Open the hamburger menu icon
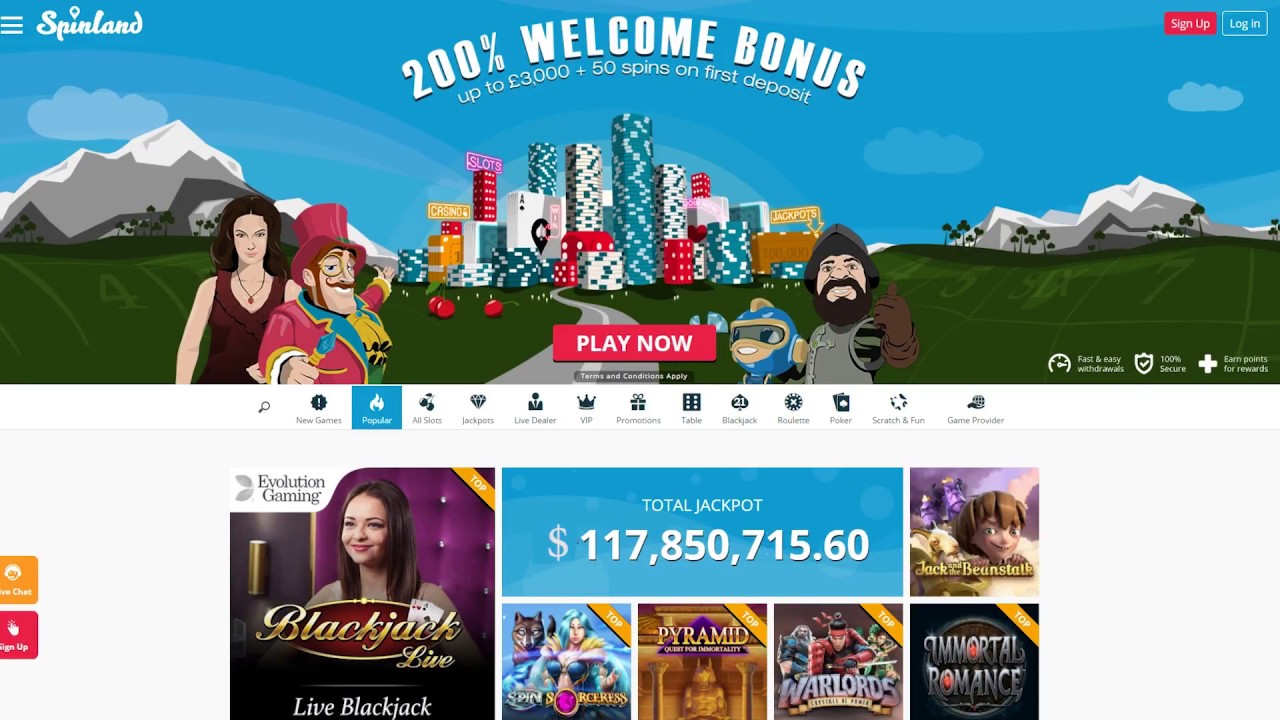 [12, 25]
